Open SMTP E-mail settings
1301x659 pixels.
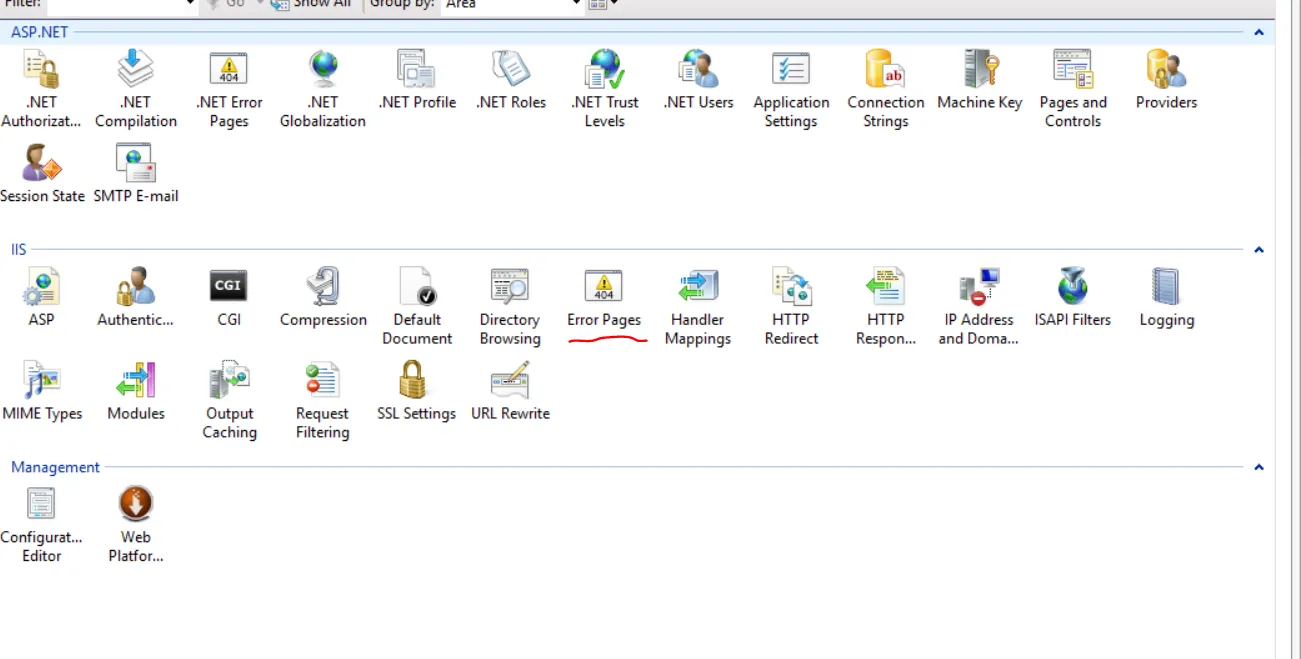[136, 174]
